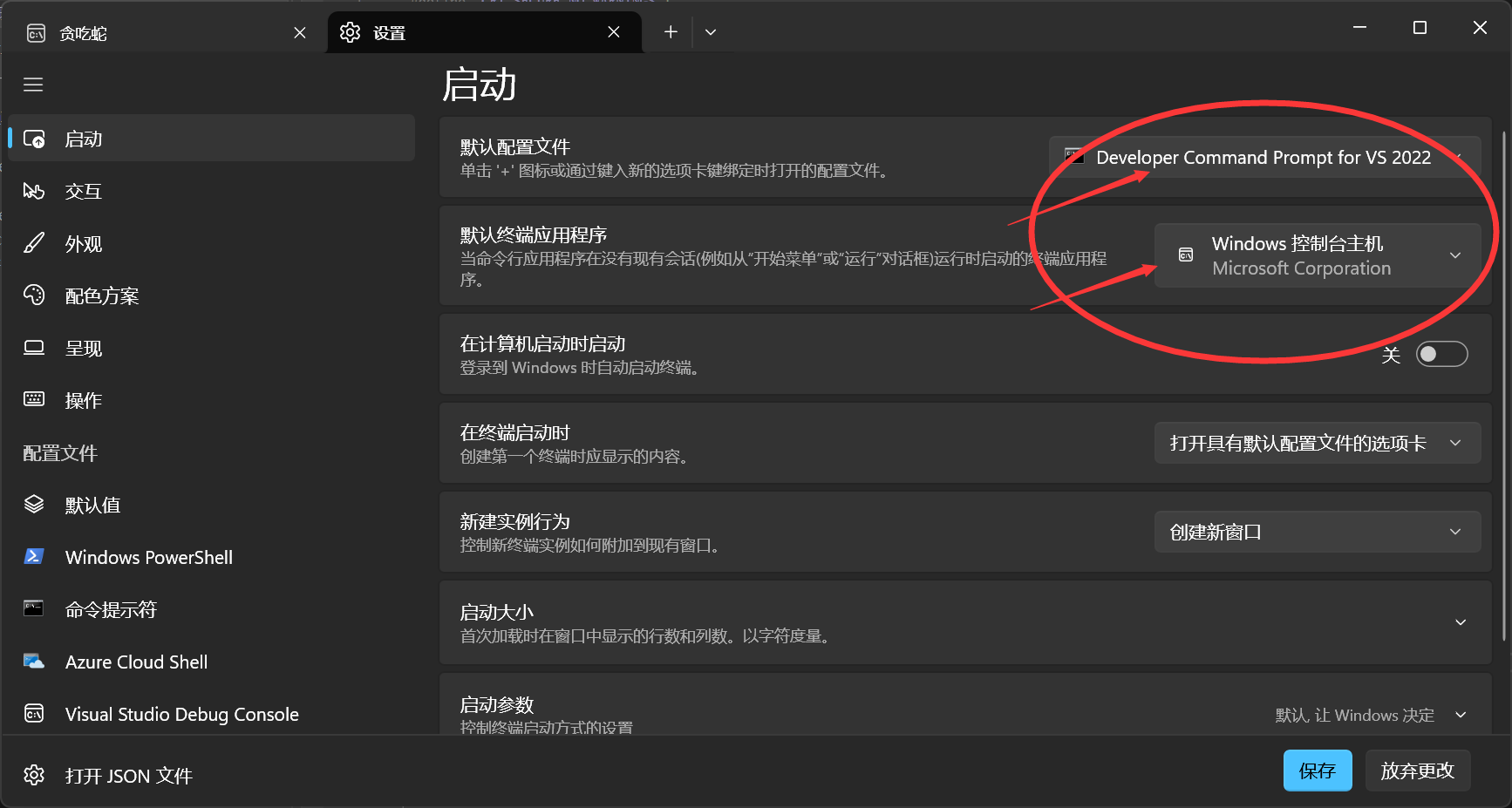The image size is (1512, 808).
Task: Open a new tab with plus button
Action: [671, 32]
